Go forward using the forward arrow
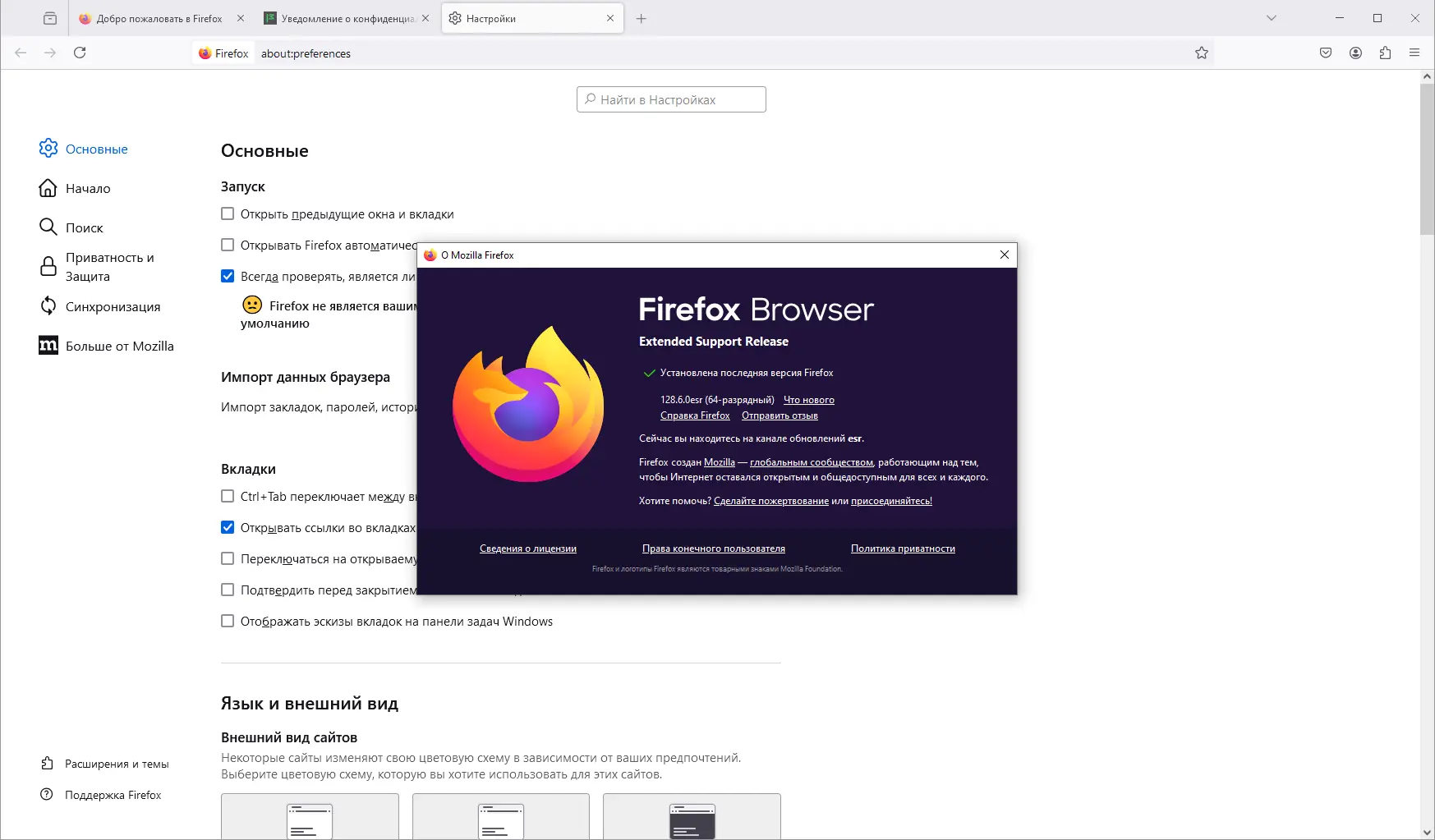The image size is (1435, 840). (50, 53)
